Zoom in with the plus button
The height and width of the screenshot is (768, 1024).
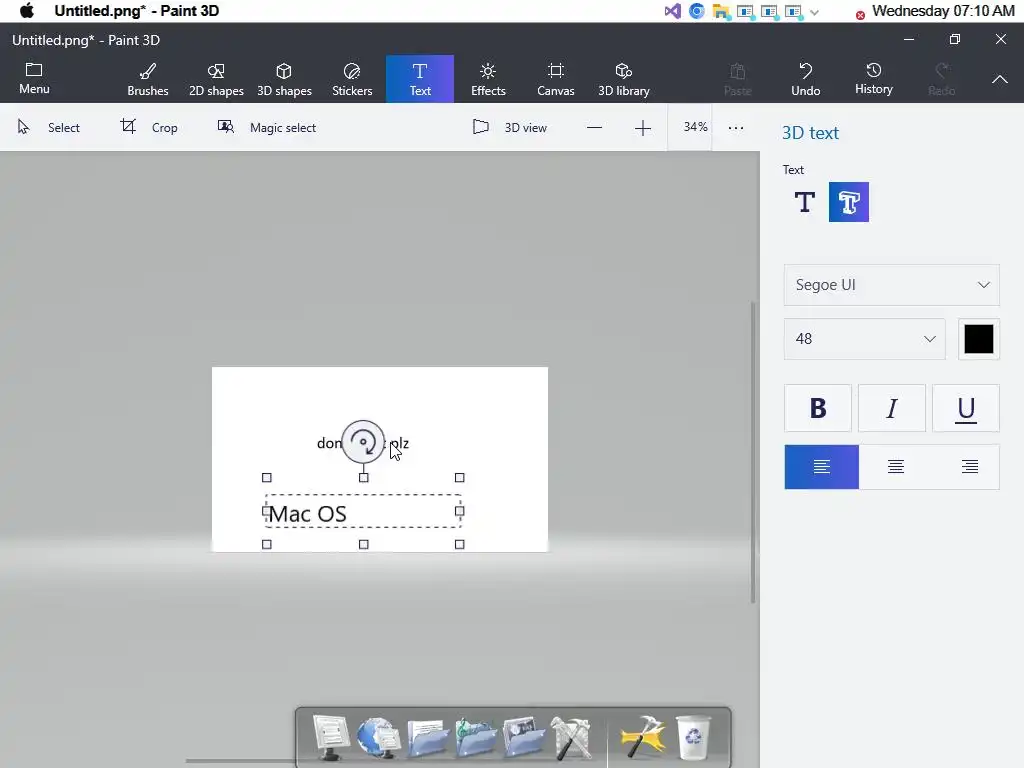pos(643,128)
